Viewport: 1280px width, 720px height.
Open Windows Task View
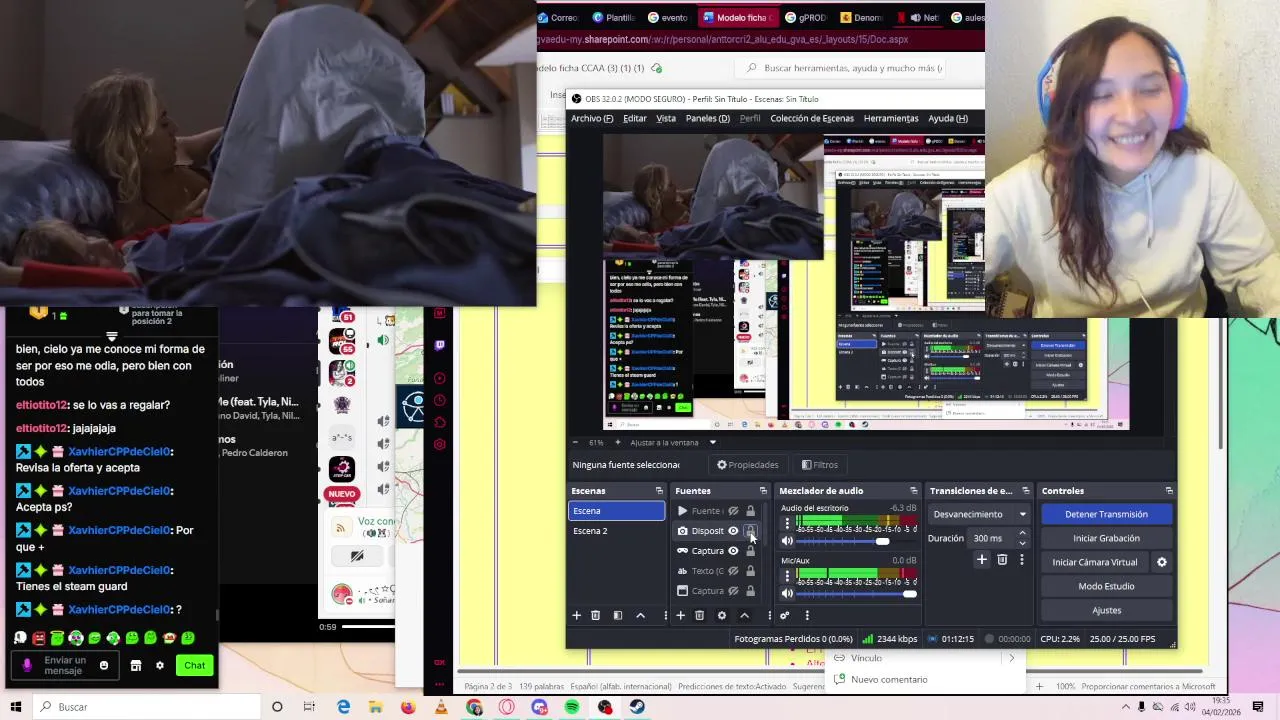[309, 707]
